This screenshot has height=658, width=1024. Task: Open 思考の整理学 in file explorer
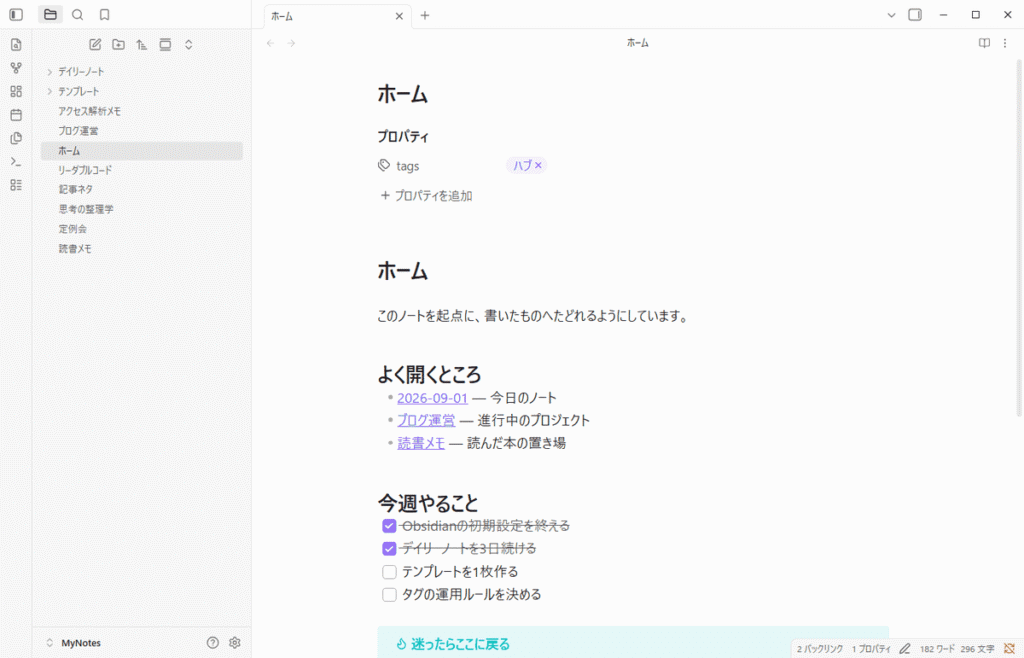[142, 210]
